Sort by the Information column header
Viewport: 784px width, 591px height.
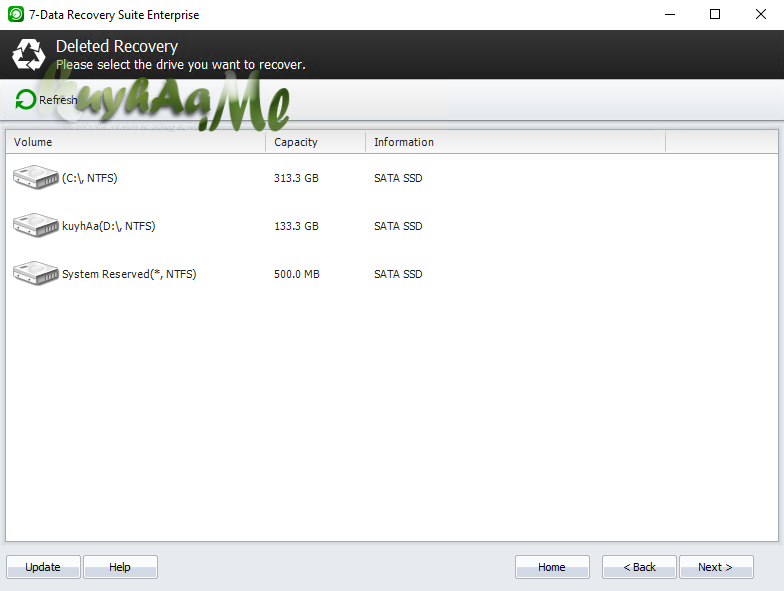click(x=516, y=142)
